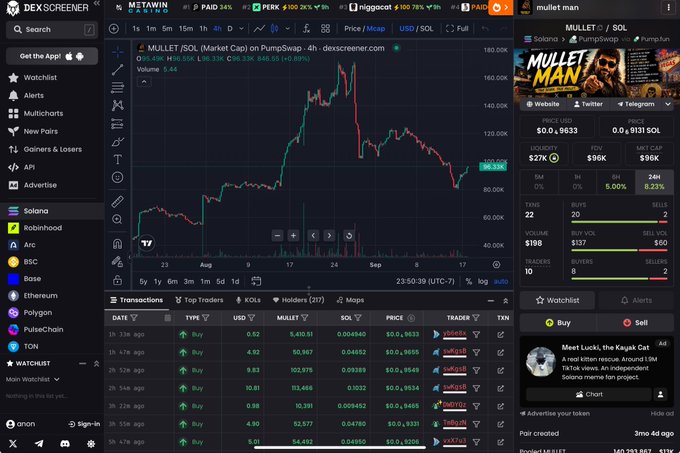Collapse the left sidebar
The image size is (680, 453).
(96, 4)
